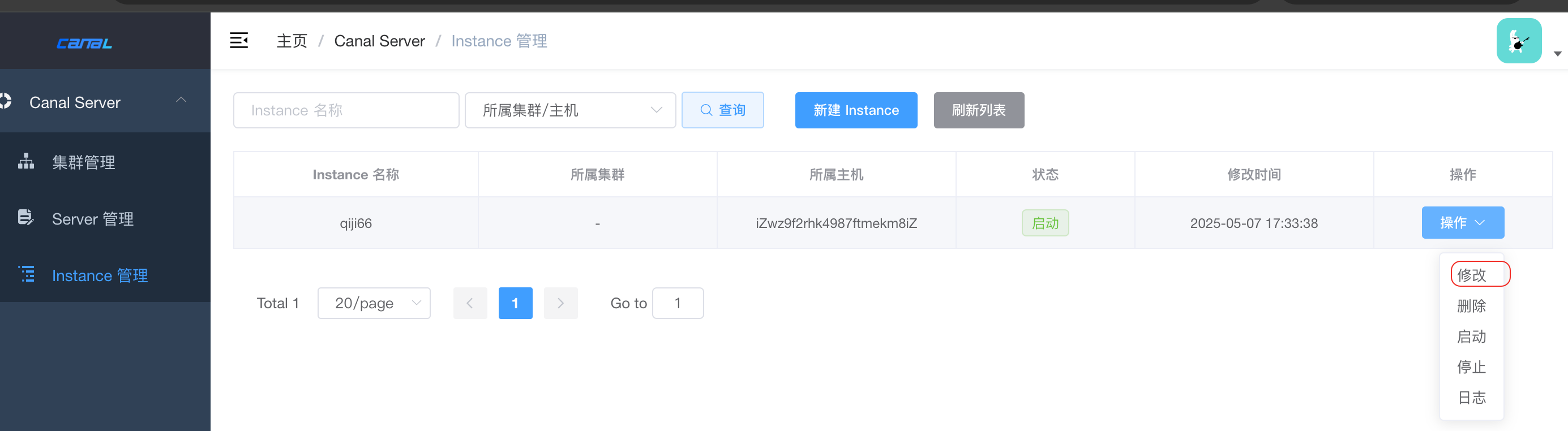The height and width of the screenshot is (431, 1568).
Task: Click the cluster management tree icon
Action: coord(25,161)
